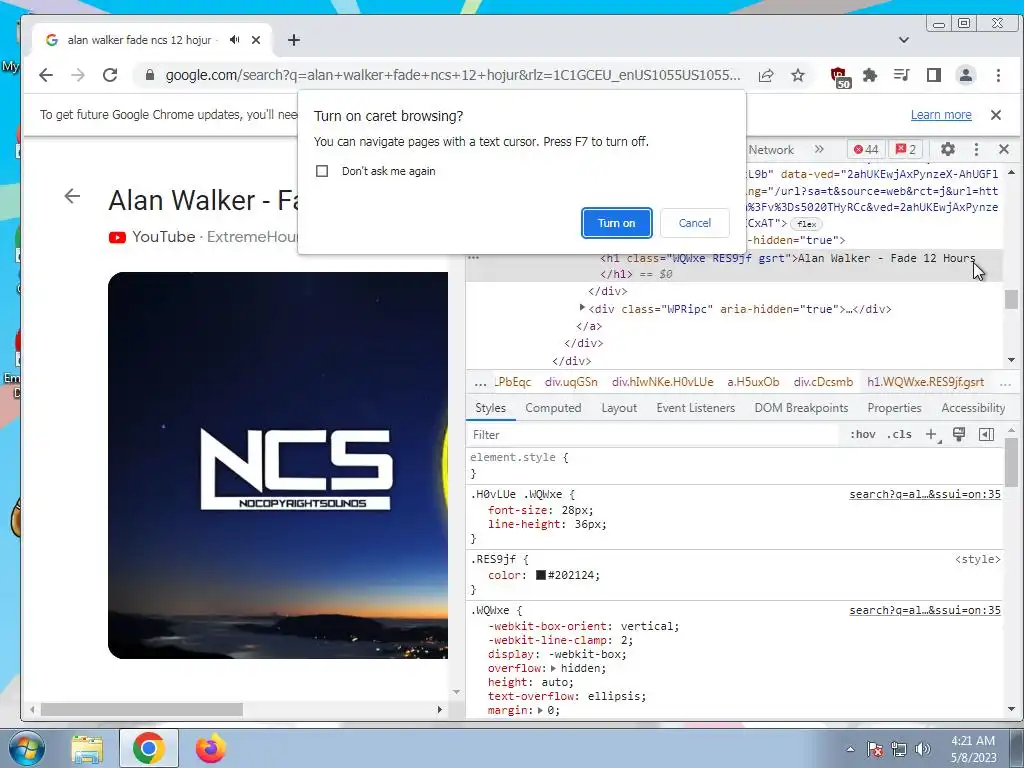Check Don't ask me again
Viewport: 1024px width, 768px height.
click(x=322, y=171)
